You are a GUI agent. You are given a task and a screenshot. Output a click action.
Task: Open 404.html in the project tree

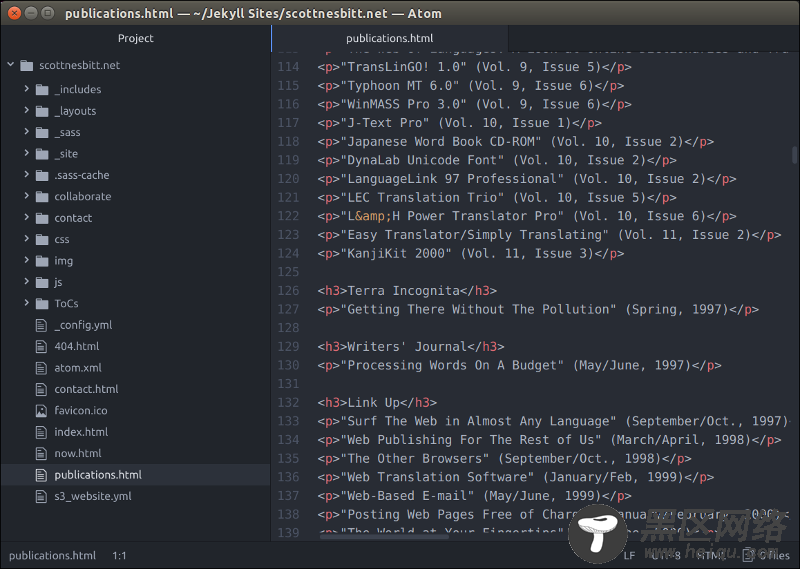[x=77, y=347]
